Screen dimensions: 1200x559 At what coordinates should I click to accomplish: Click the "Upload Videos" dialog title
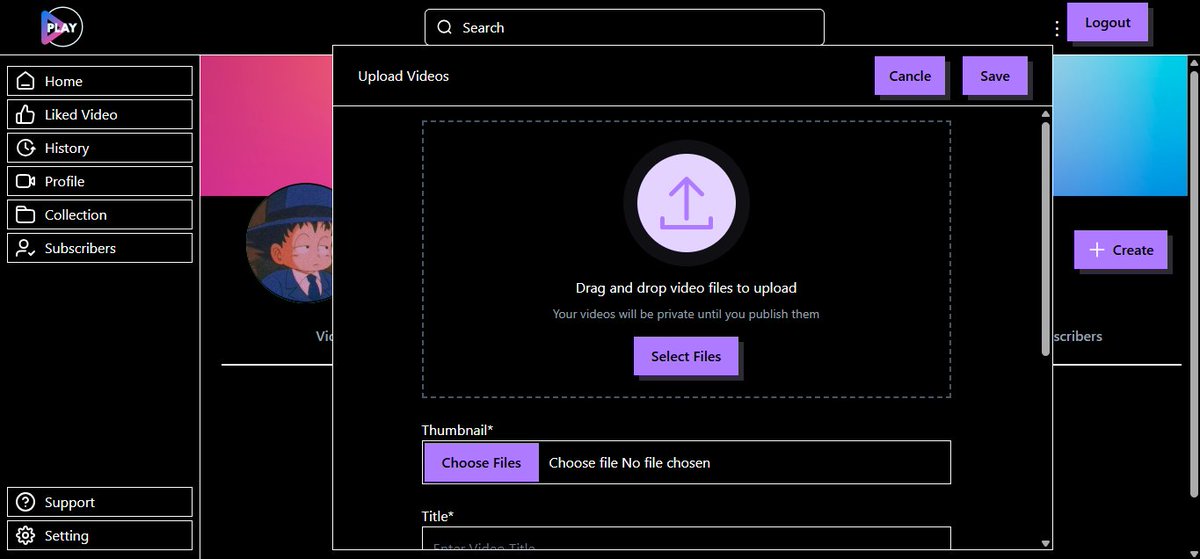403,76
